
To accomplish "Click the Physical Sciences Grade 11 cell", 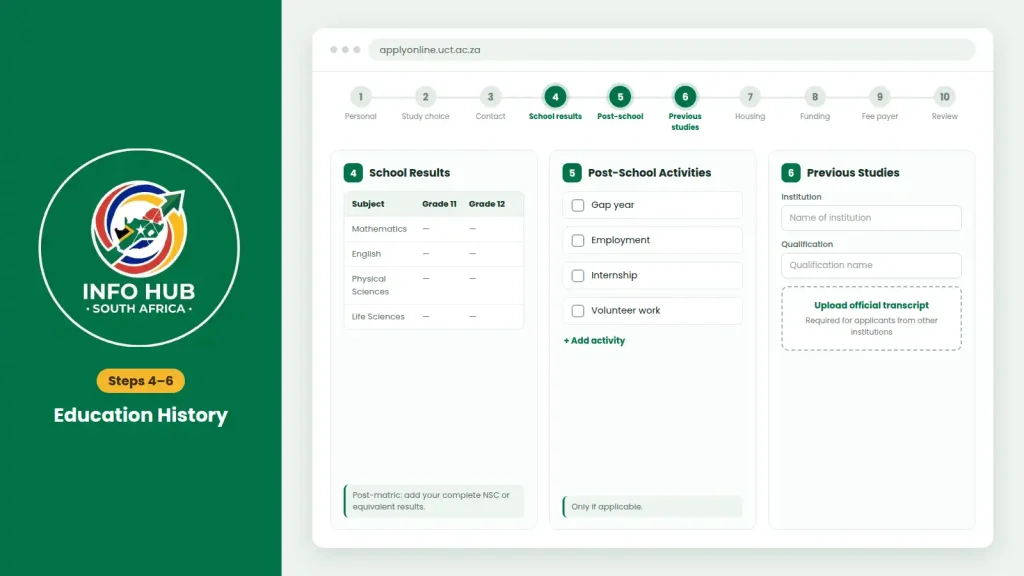I will [x=426, y=279].
